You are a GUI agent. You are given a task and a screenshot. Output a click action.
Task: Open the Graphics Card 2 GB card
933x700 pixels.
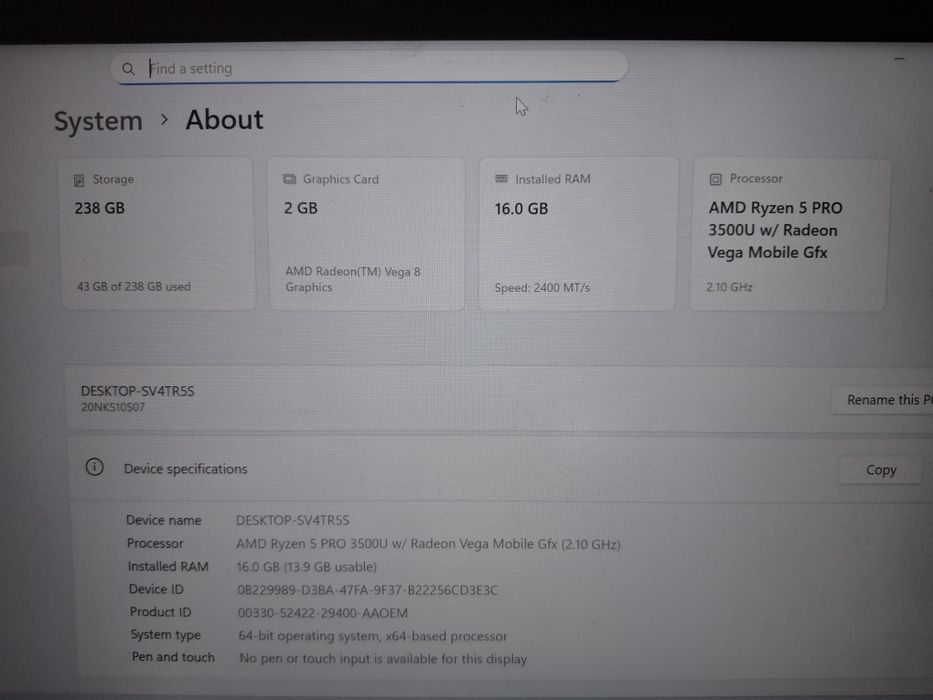(367, 233)
